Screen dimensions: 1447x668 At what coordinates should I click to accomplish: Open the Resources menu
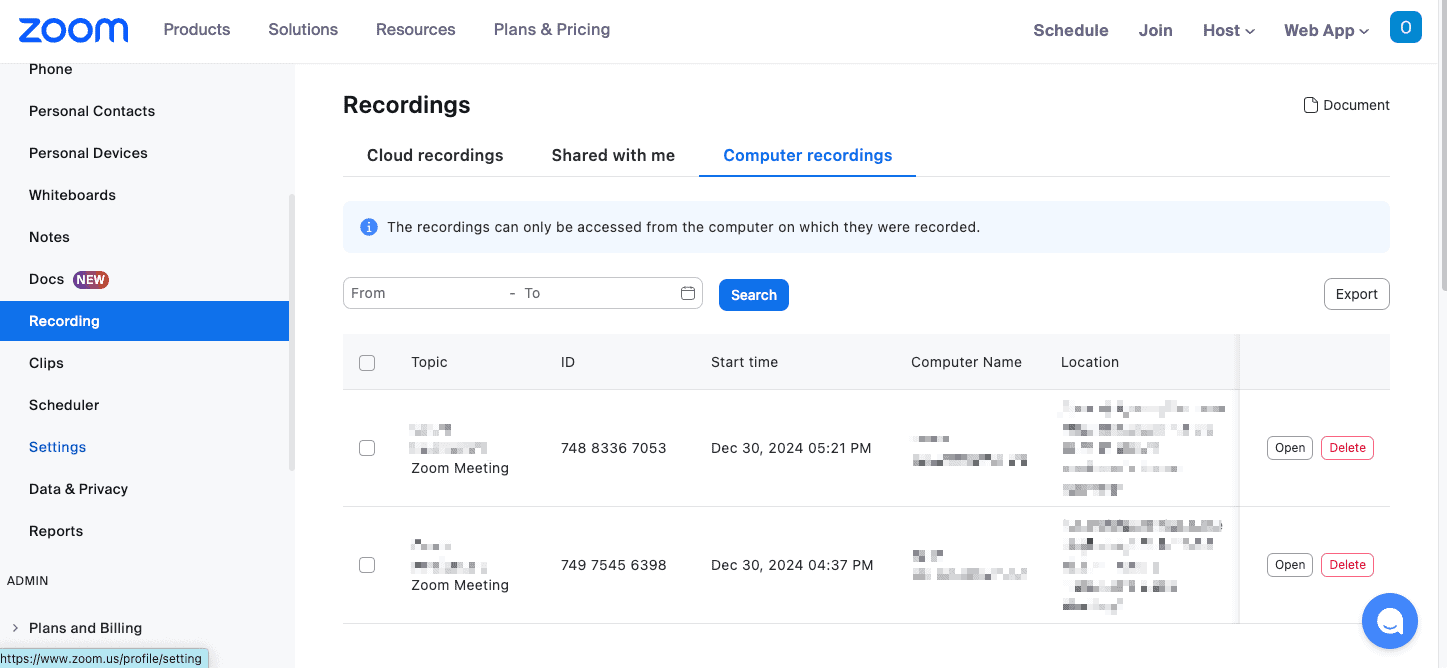(x=415, y=29)
